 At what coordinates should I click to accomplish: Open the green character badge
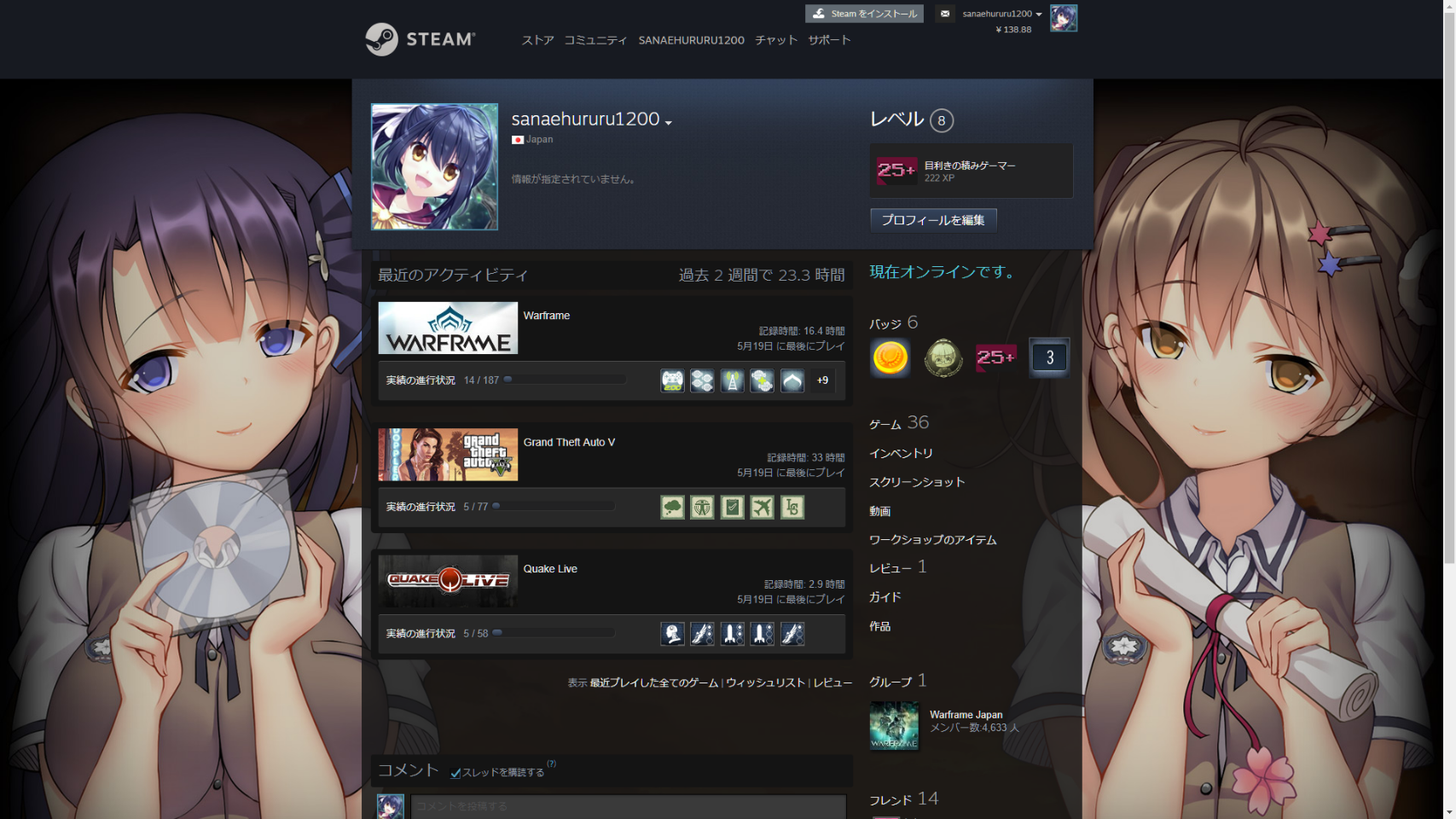(x=943, y=357)
